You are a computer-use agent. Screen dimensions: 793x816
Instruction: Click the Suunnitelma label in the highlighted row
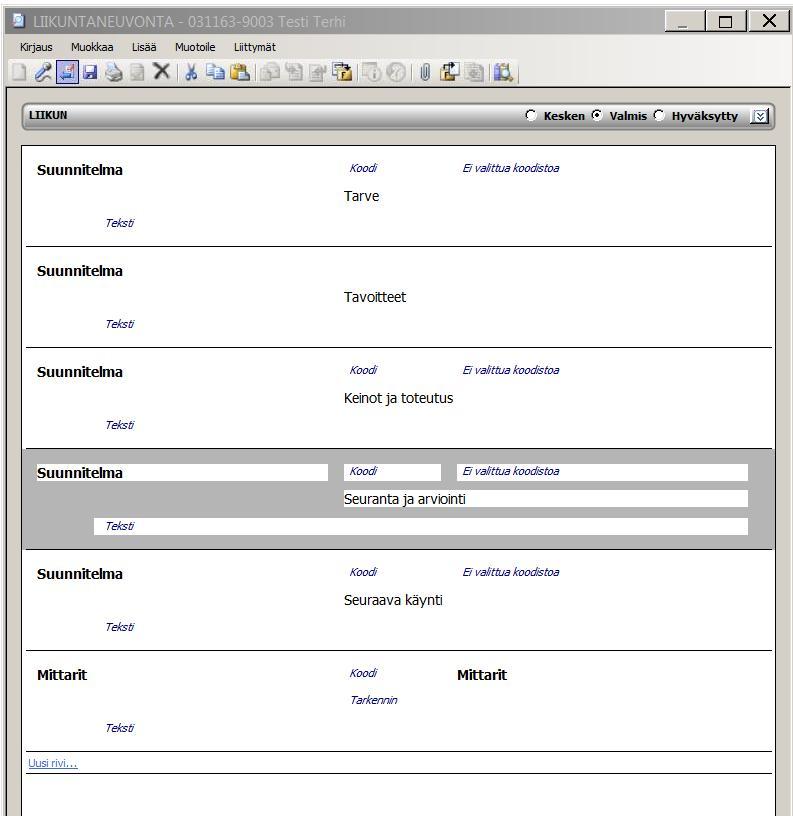pos(80,473)
